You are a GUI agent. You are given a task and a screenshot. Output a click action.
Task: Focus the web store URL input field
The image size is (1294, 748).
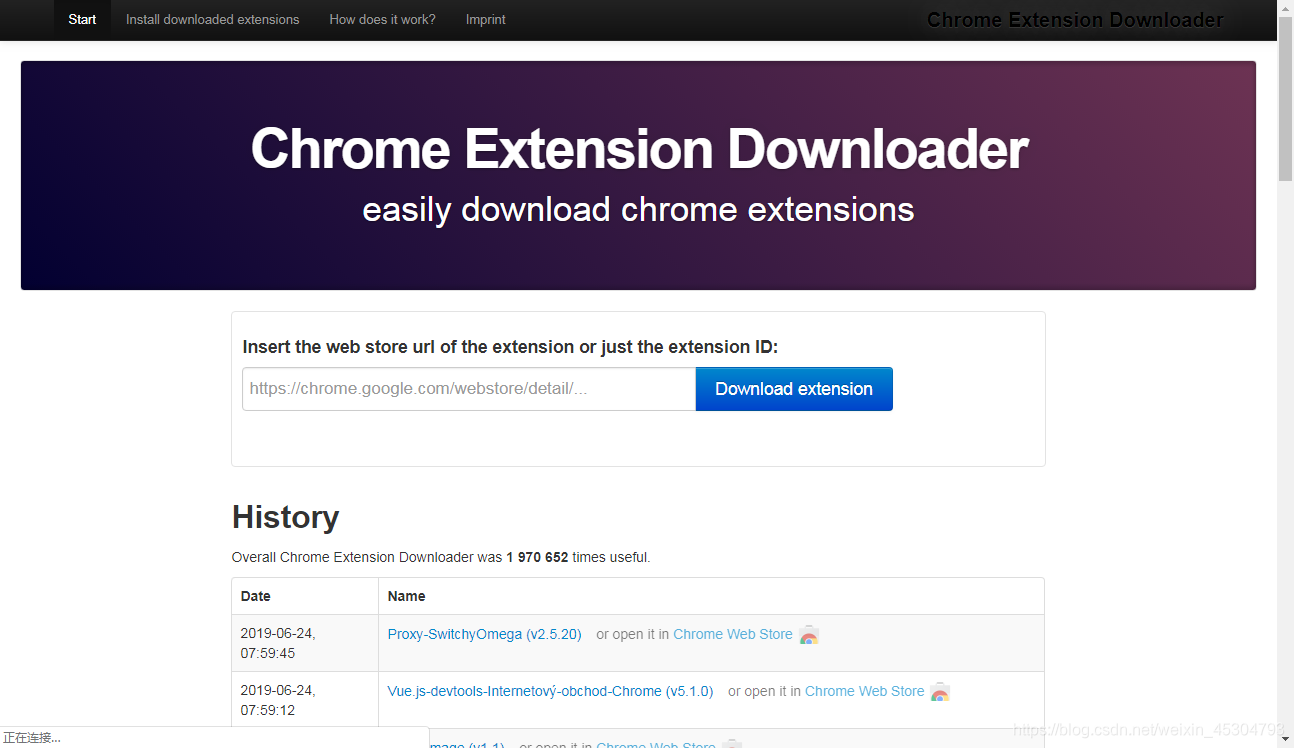469,389
